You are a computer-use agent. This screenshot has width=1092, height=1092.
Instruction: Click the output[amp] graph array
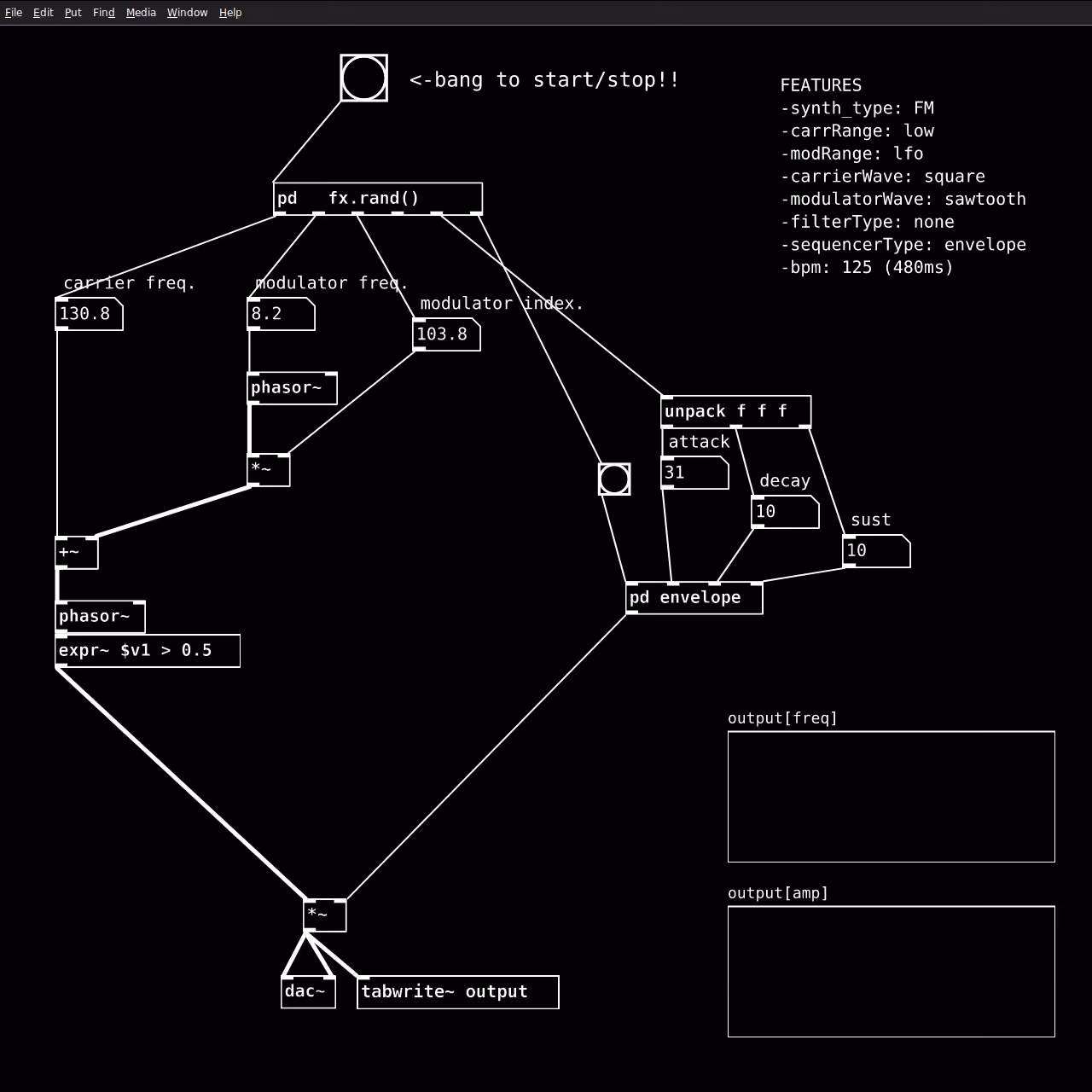(x=892, y=972)
